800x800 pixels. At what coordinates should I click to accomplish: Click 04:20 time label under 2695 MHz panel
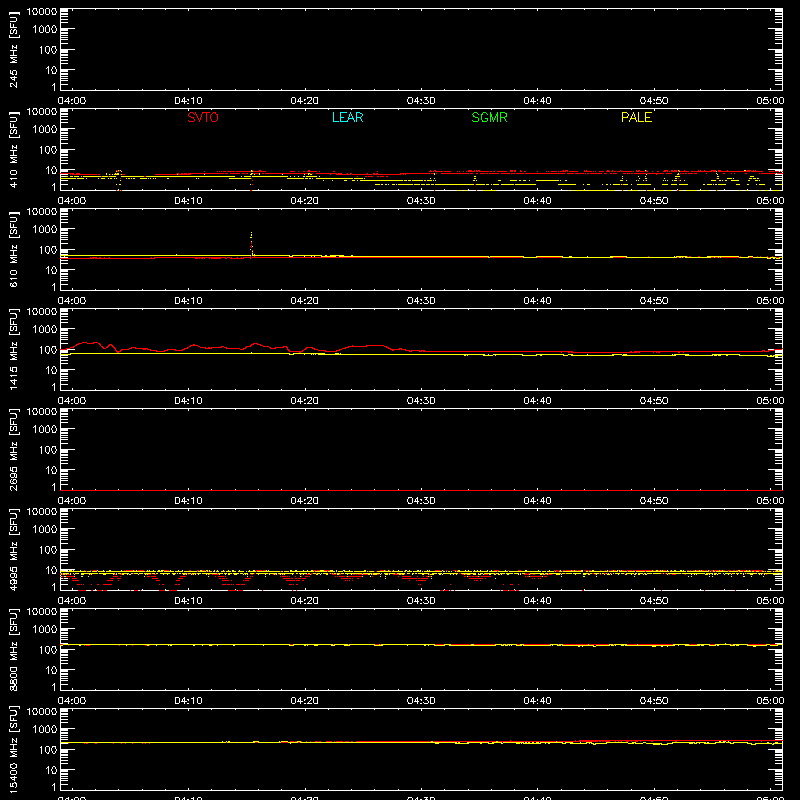tap(305, 501)
